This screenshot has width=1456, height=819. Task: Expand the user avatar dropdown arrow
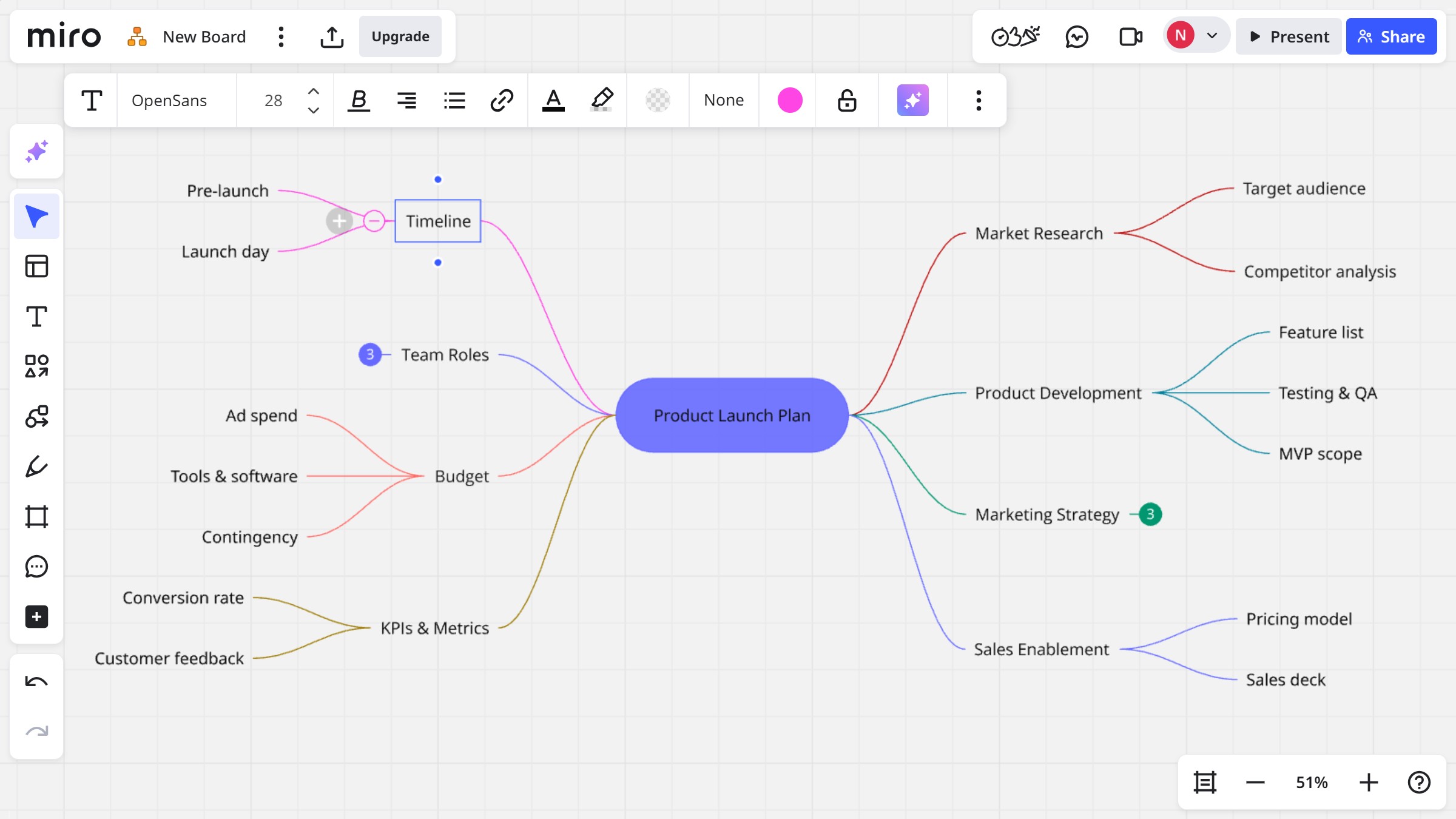(1212, 36)
